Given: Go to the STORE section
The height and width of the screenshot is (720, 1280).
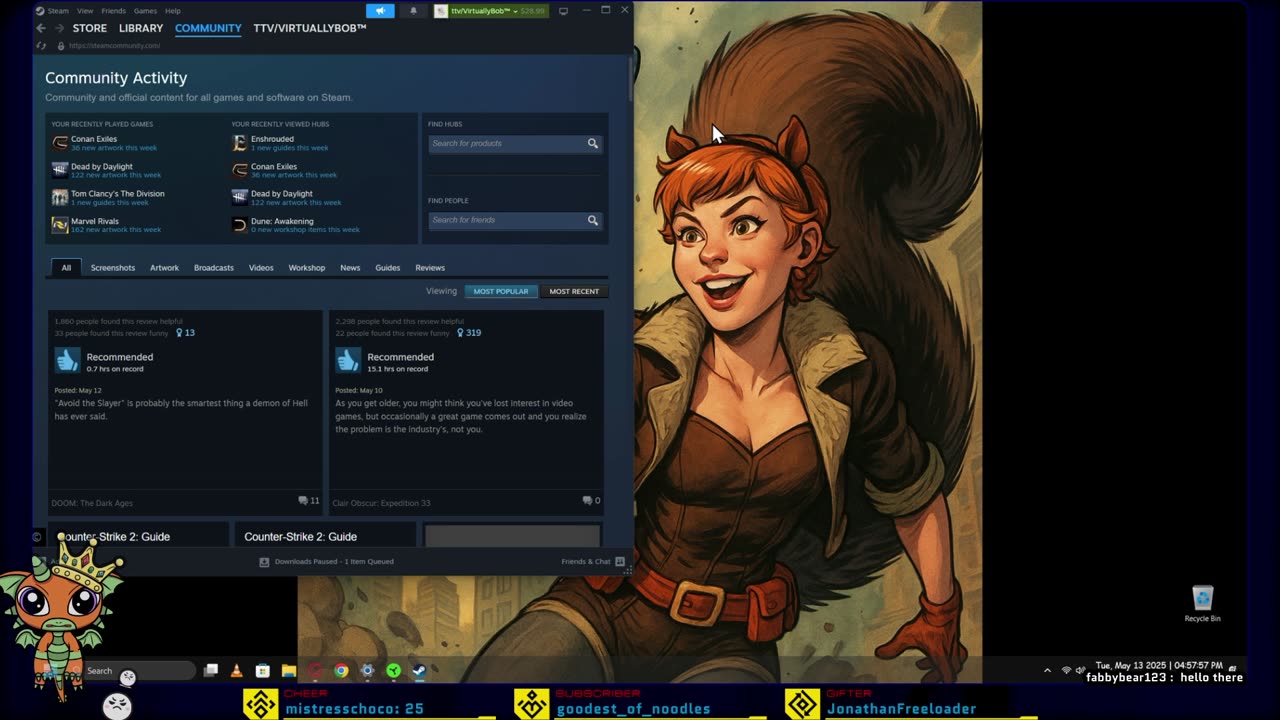Looking at the screenshot, I should point(90,28).
